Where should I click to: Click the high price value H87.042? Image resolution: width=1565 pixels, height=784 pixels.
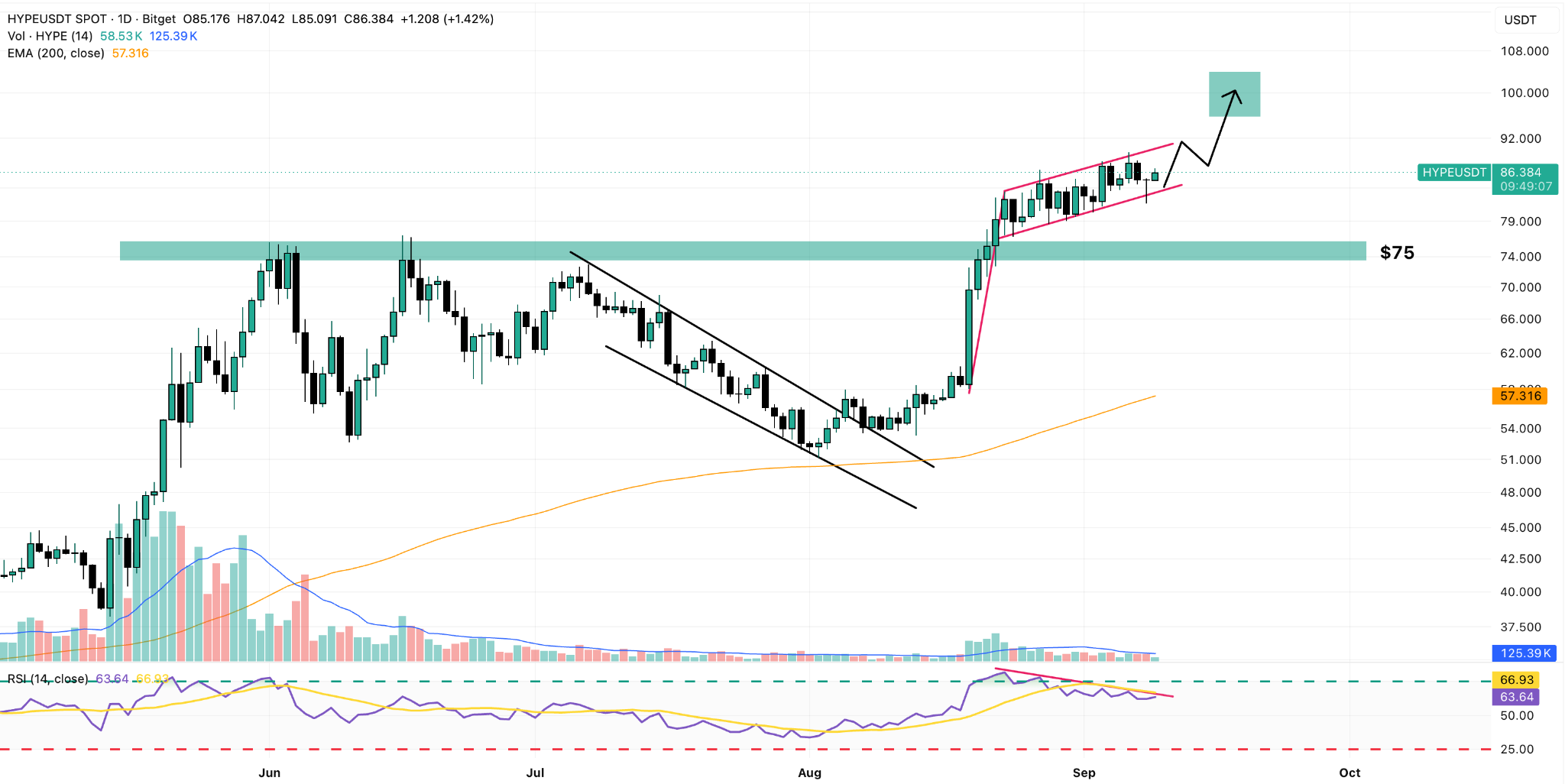pos(261,19)
